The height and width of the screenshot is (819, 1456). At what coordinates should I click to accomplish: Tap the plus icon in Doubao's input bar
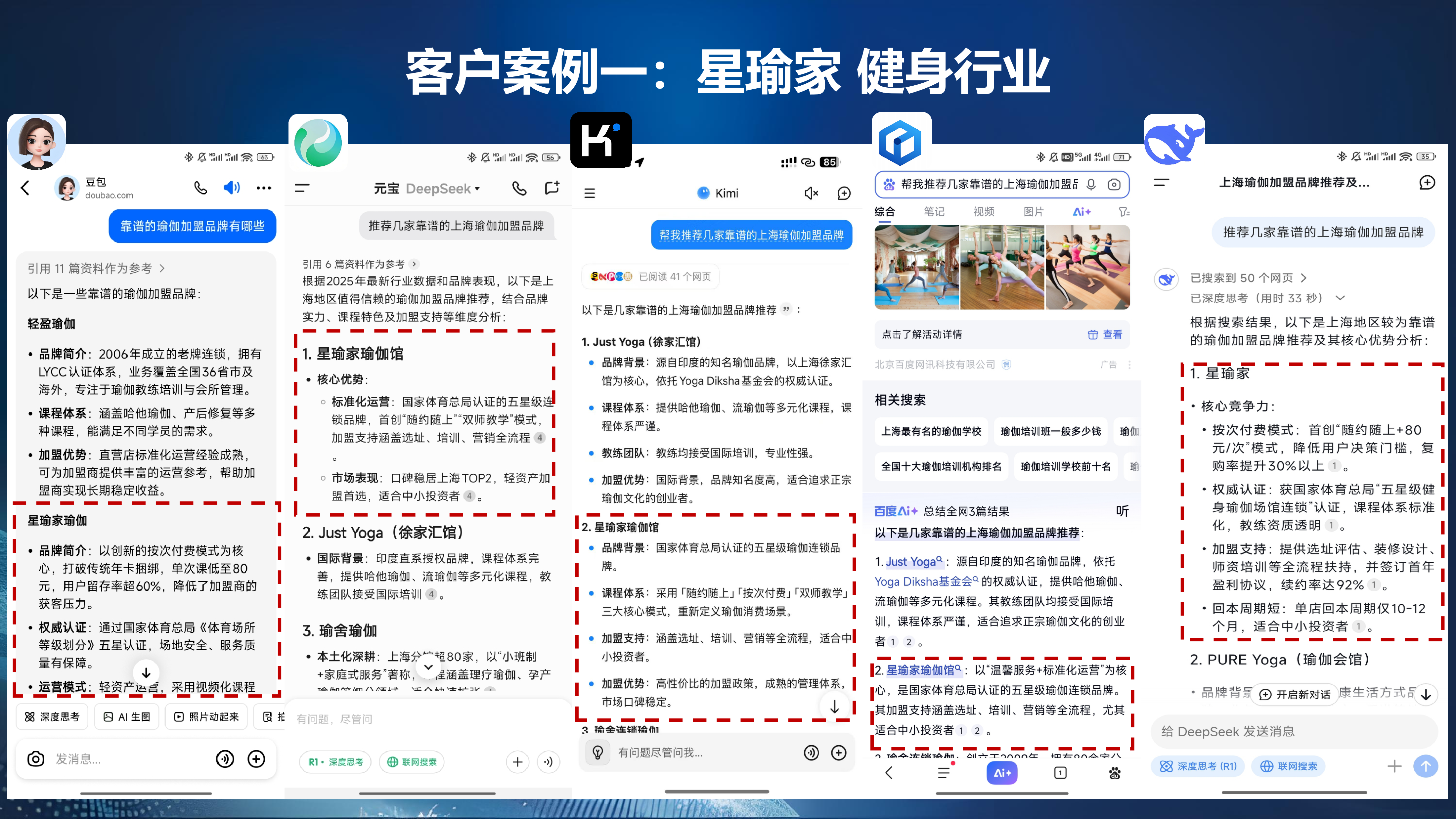(x=257, y=759)
